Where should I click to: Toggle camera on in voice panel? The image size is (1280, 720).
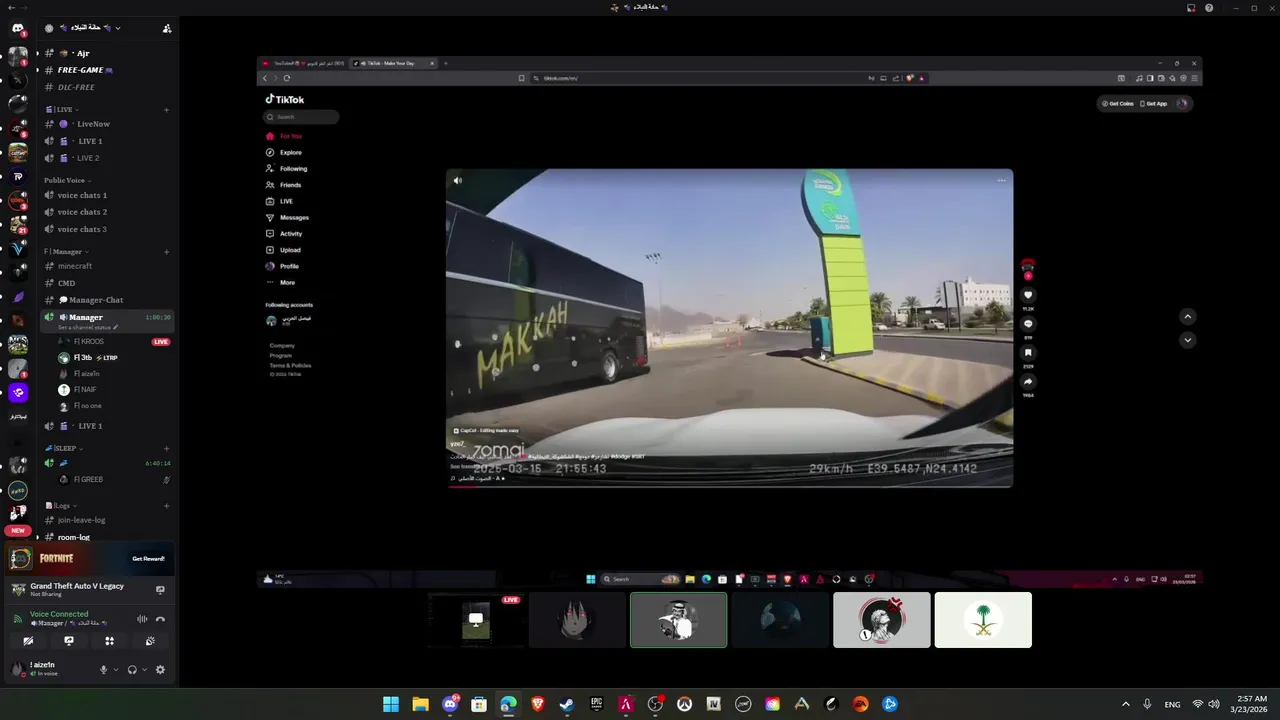28,641
